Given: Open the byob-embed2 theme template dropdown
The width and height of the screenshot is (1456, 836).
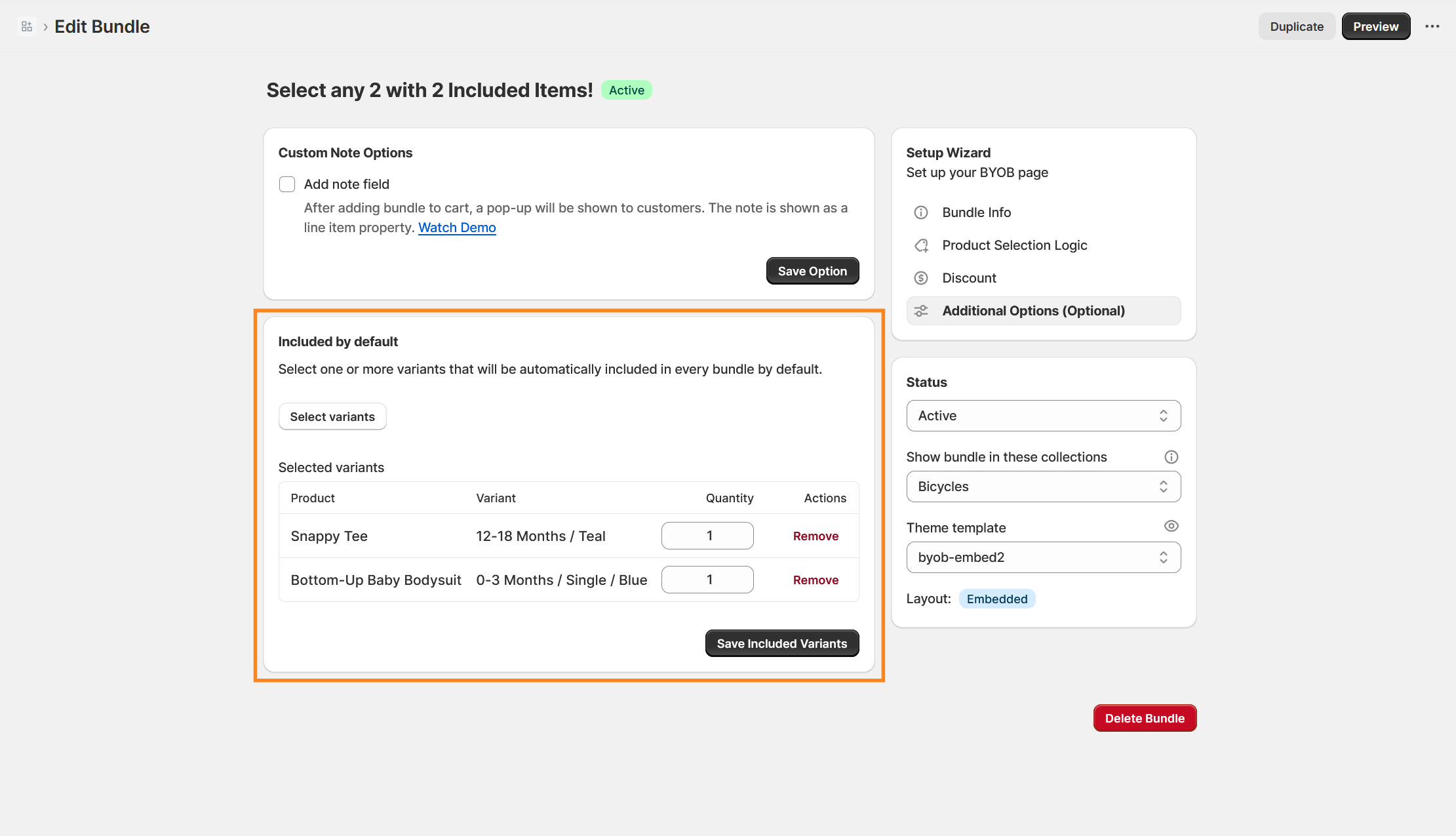Looking at the screenshot, I should click(1043, 557).
